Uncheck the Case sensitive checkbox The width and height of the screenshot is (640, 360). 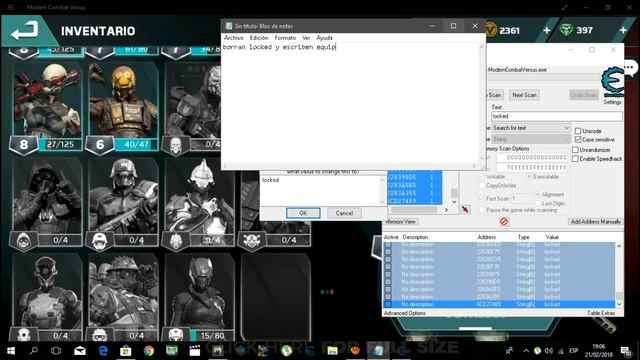click(x=578, y=140)
